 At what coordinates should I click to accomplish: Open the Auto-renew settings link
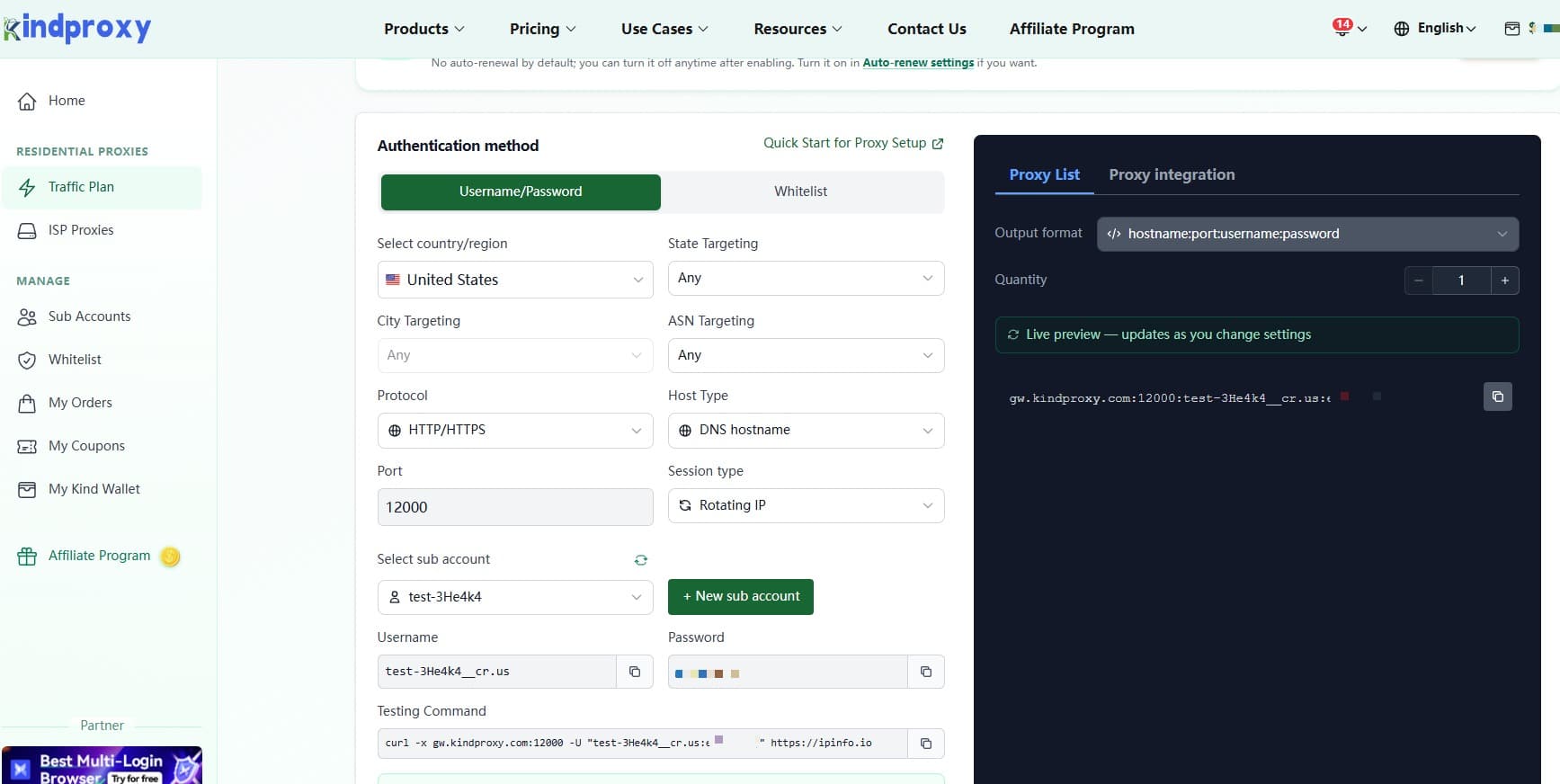[918, 63]
